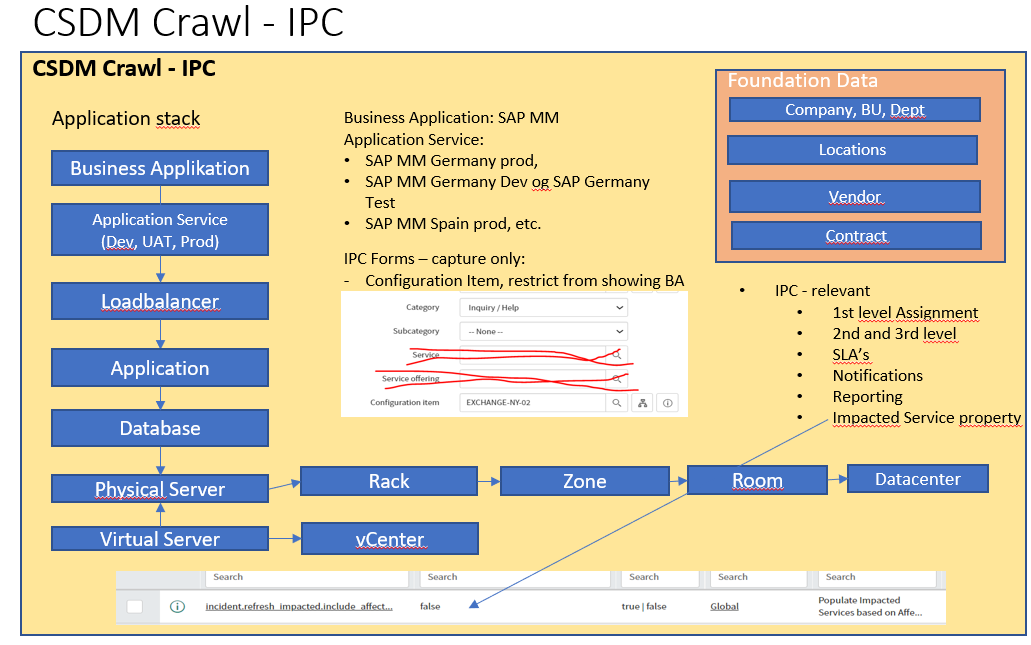The height and width of the screenshot is (645, 1031).
Task: Select the Rack box
Action: (x=389, y=481)
